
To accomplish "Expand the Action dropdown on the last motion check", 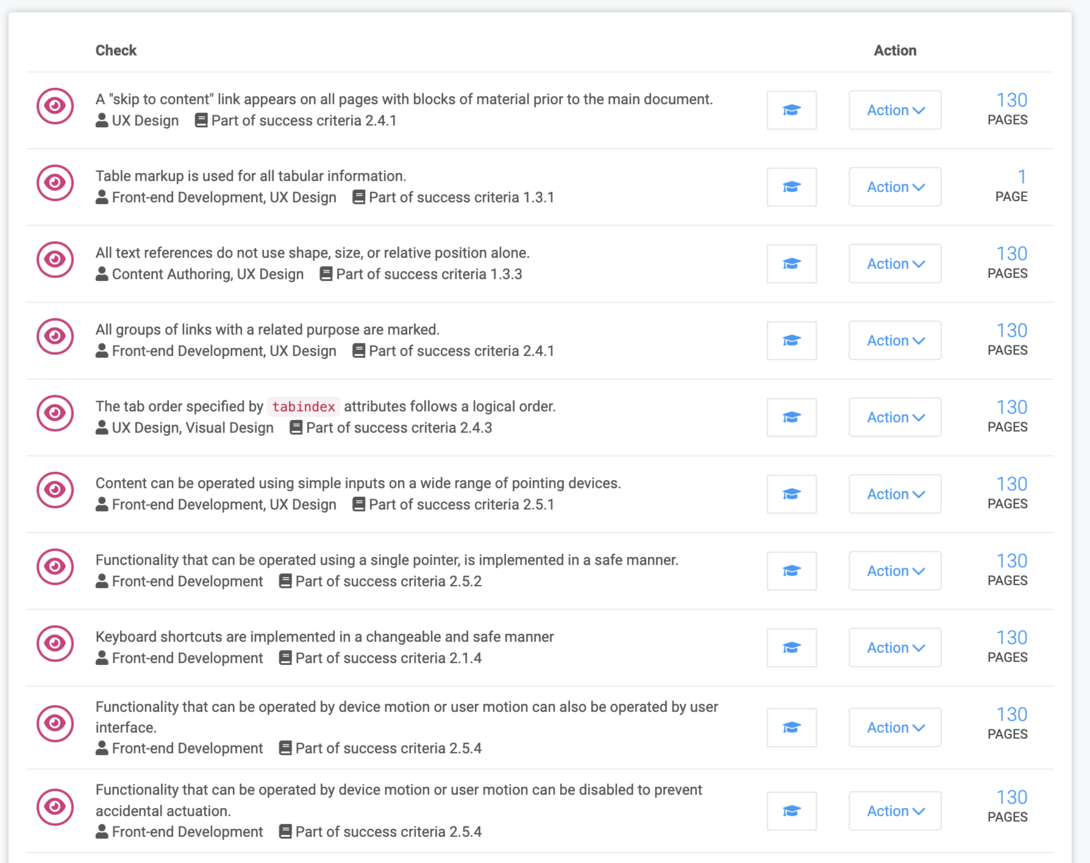I will [x=894, y=811].
